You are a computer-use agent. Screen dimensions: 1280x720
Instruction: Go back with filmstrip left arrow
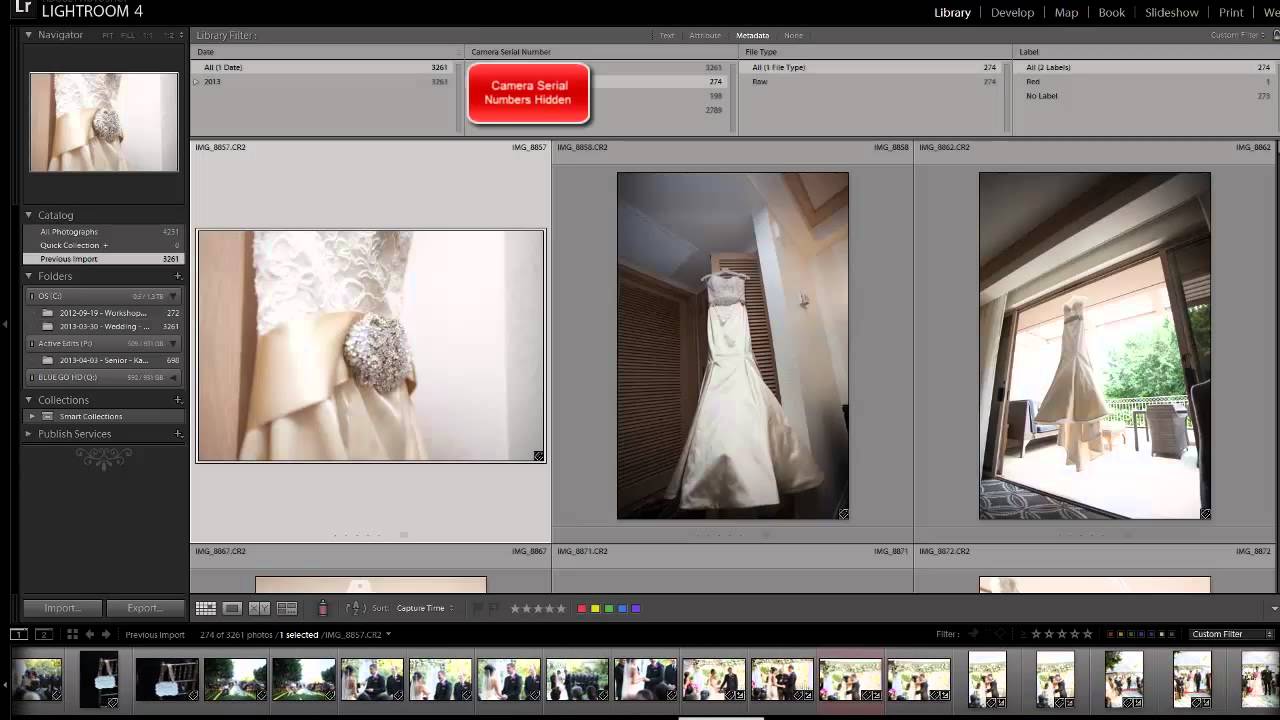[x=89, y=634]
